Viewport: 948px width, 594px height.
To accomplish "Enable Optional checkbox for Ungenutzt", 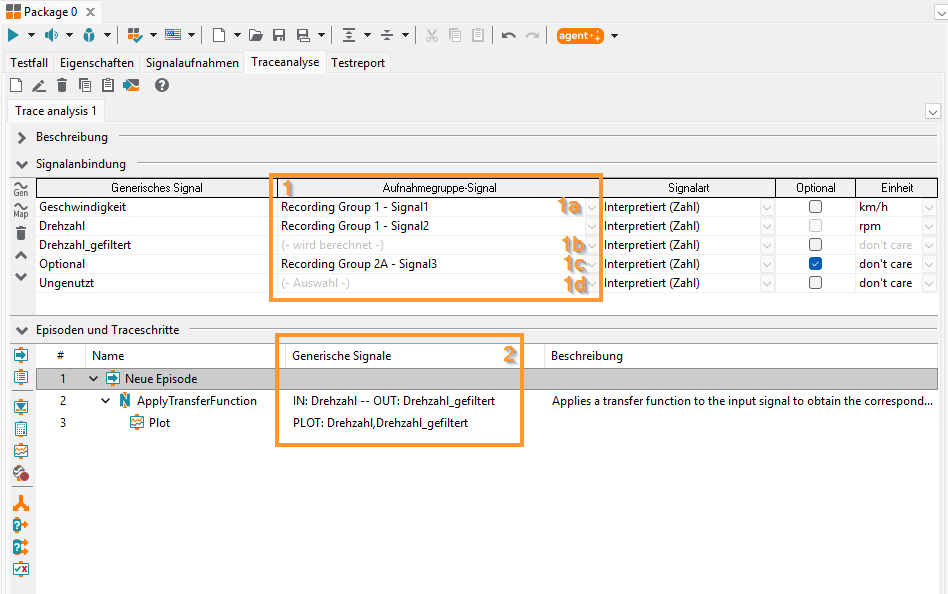I will pos(815,282).
